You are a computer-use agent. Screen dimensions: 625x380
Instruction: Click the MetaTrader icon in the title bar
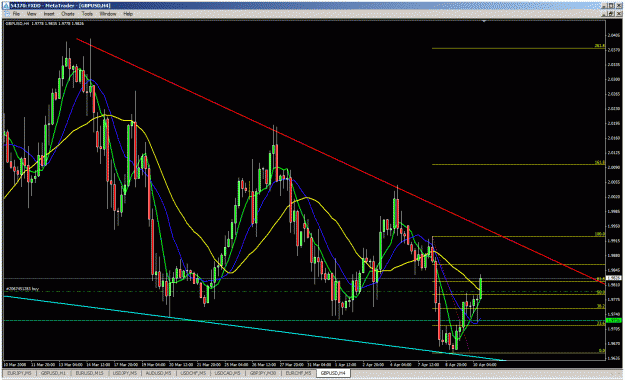click(6, 6)
